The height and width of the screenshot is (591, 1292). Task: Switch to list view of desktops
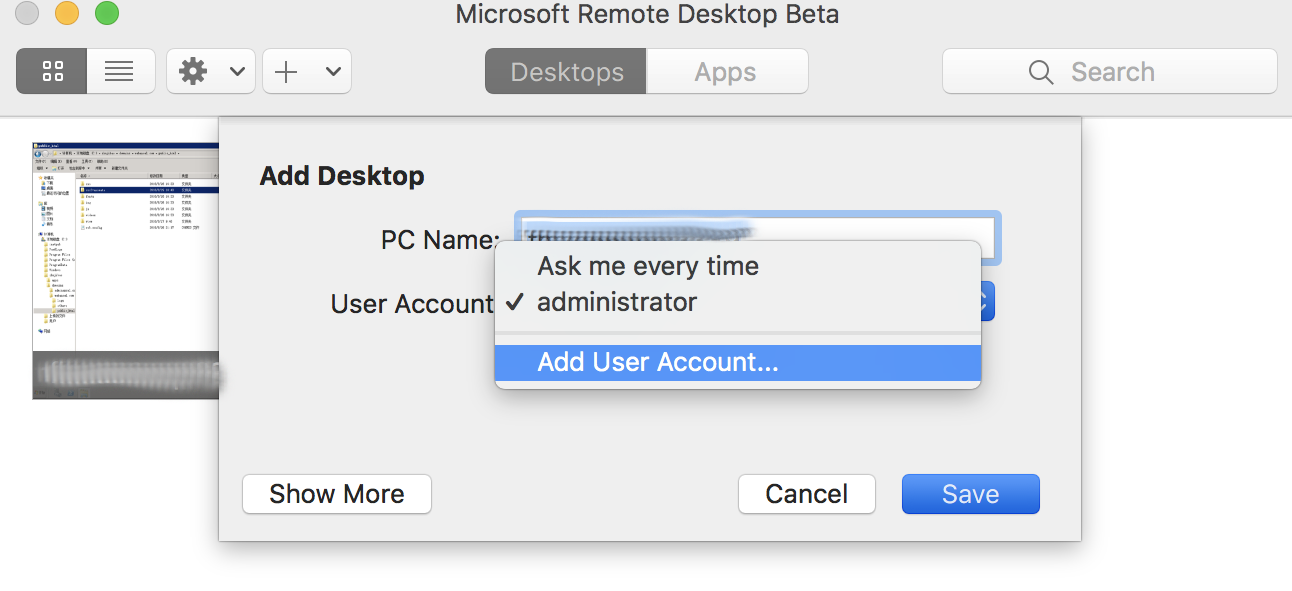point(120,72)
